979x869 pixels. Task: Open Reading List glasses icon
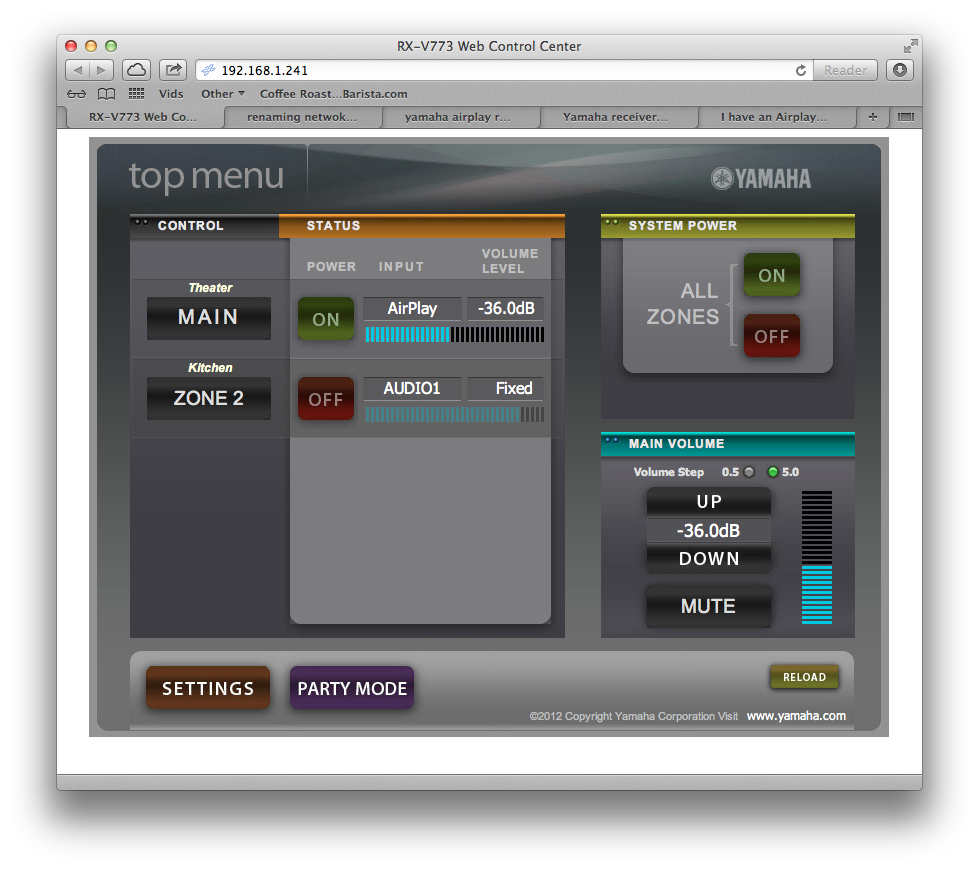(x=76, y=94)
